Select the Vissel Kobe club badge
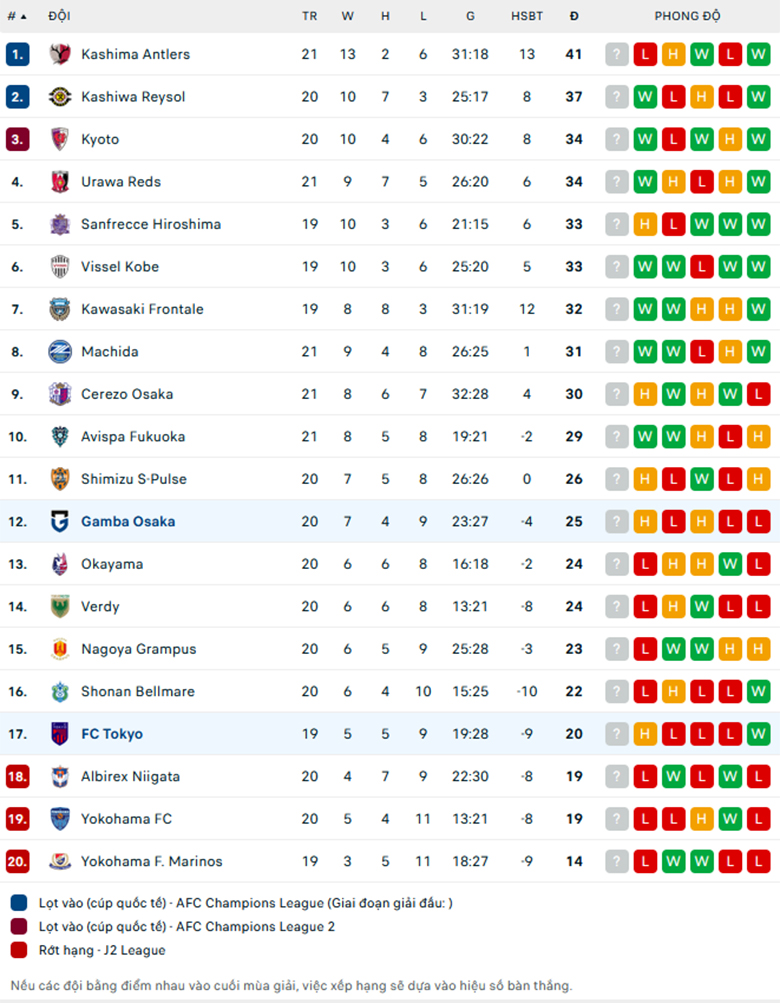The height and width of the screenshot is (1003, 780). [60, 267]
